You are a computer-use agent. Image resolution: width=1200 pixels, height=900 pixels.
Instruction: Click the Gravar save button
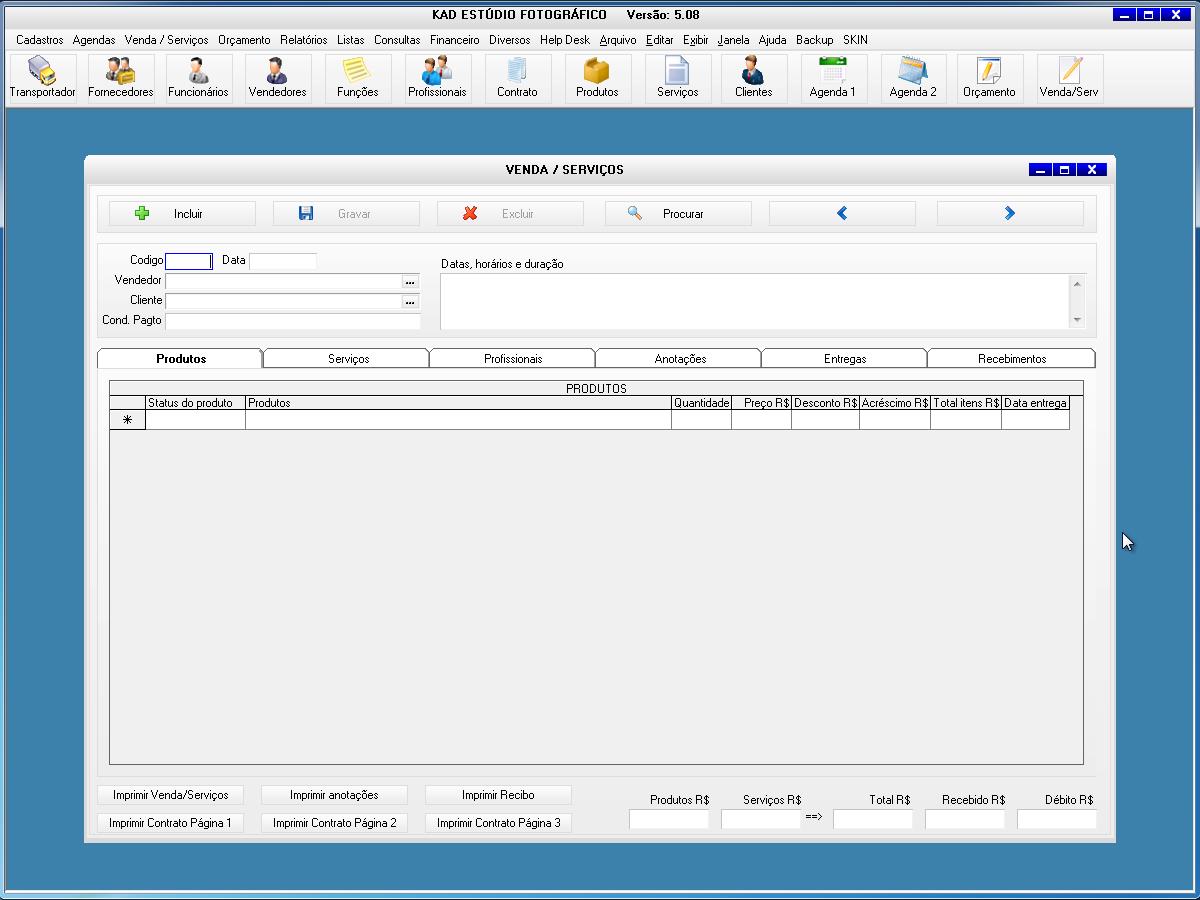pyautogui.click(x=346, y=214)
